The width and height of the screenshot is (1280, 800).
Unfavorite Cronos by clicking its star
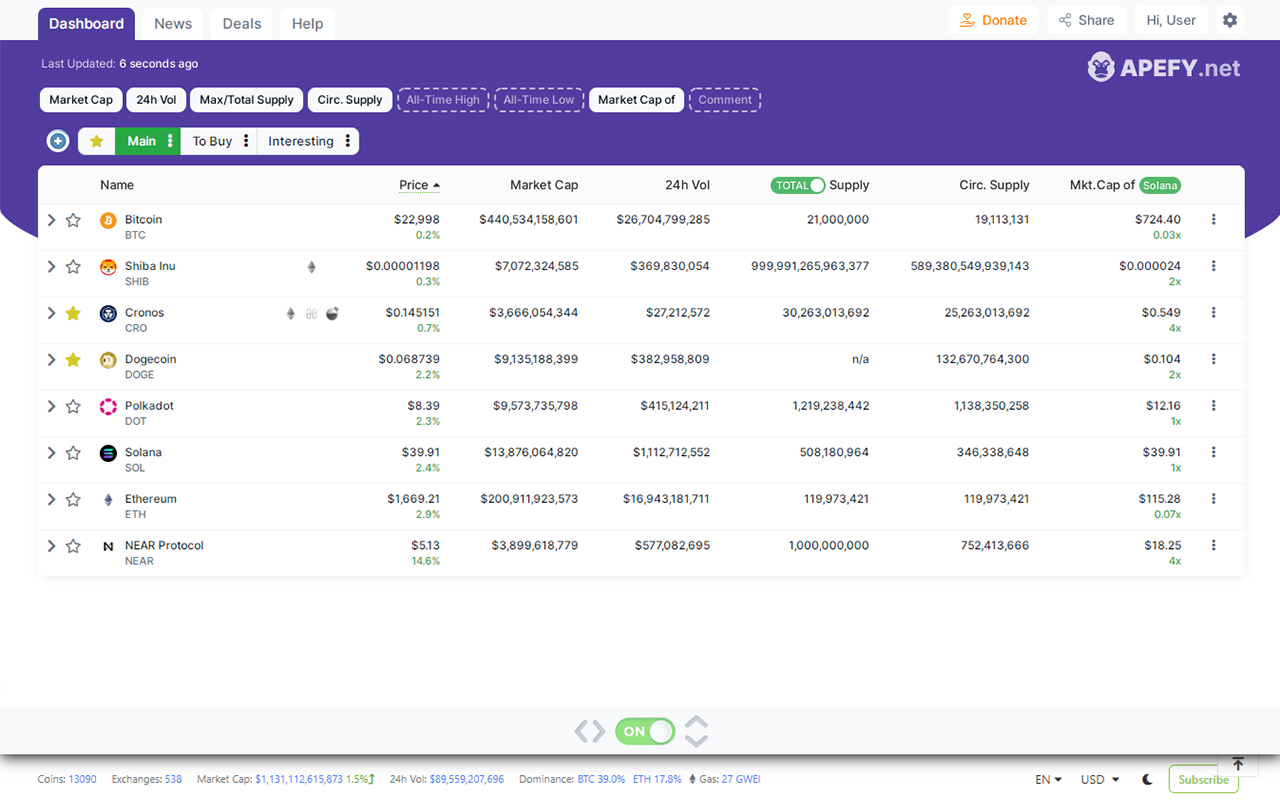click(73, 313)
